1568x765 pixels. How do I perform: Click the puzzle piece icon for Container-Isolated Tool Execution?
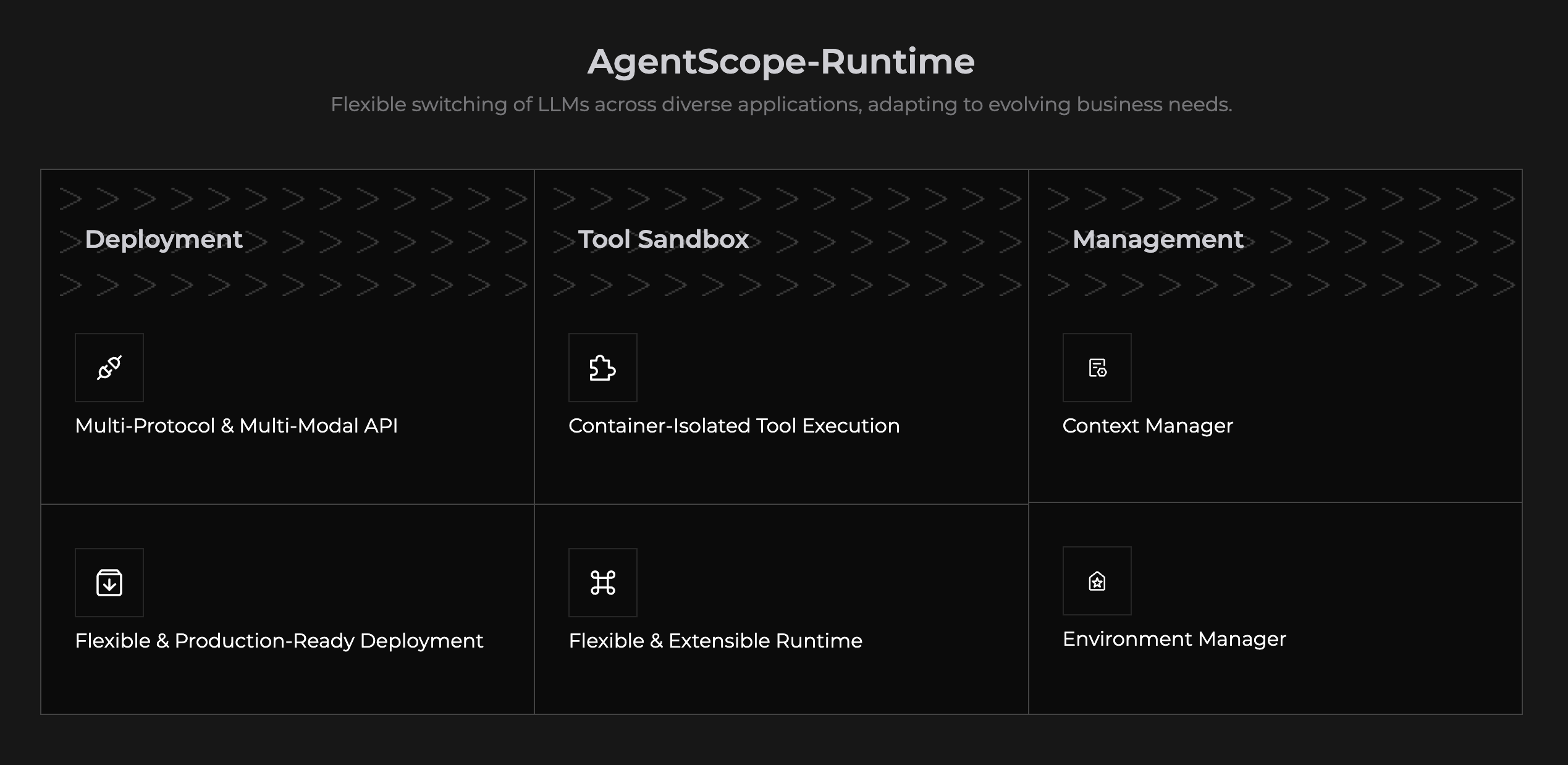coord(603,368)
